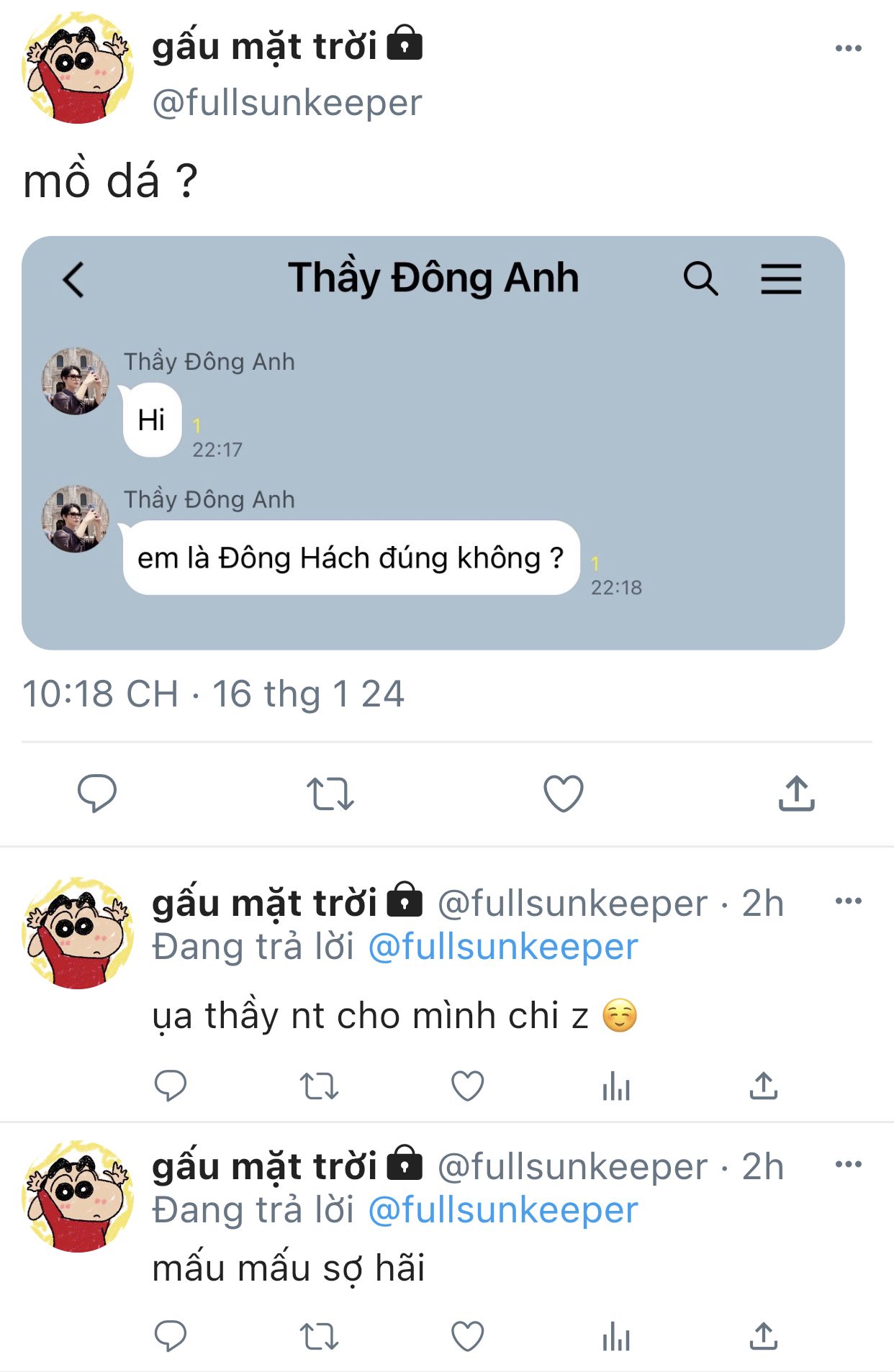Retweet the 'ụa thầy nt cho mình' reply
This screenshot has width=894, height=1372.
(319, 1086)
